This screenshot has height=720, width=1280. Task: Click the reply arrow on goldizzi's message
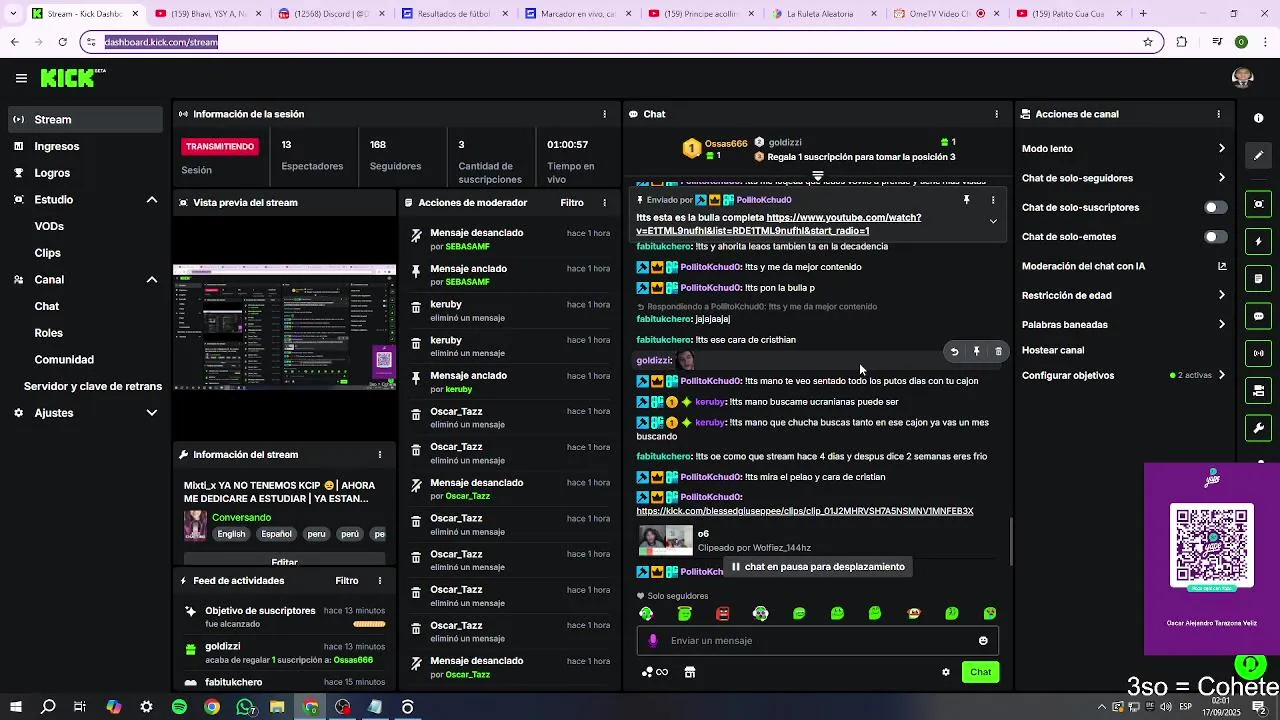(954, 352)
